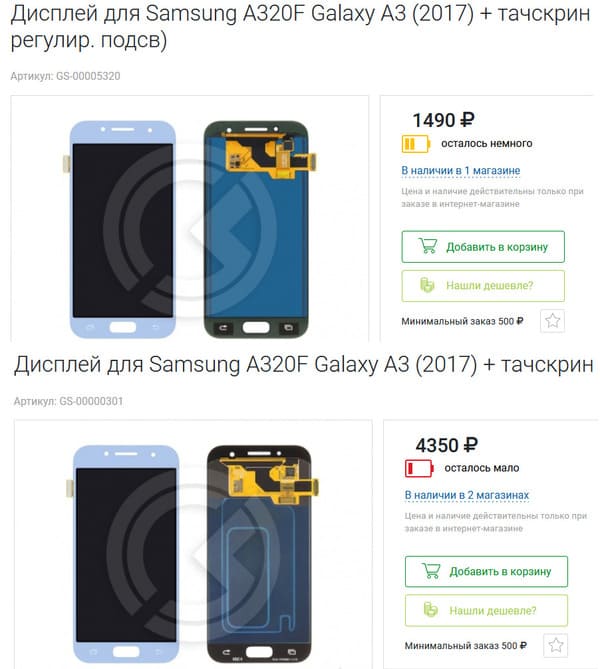The width and height of the screenshot is (600, 669).
Task: Click the coins icon in the first Нашли дешевле?
Action: (x=427, y=285)
